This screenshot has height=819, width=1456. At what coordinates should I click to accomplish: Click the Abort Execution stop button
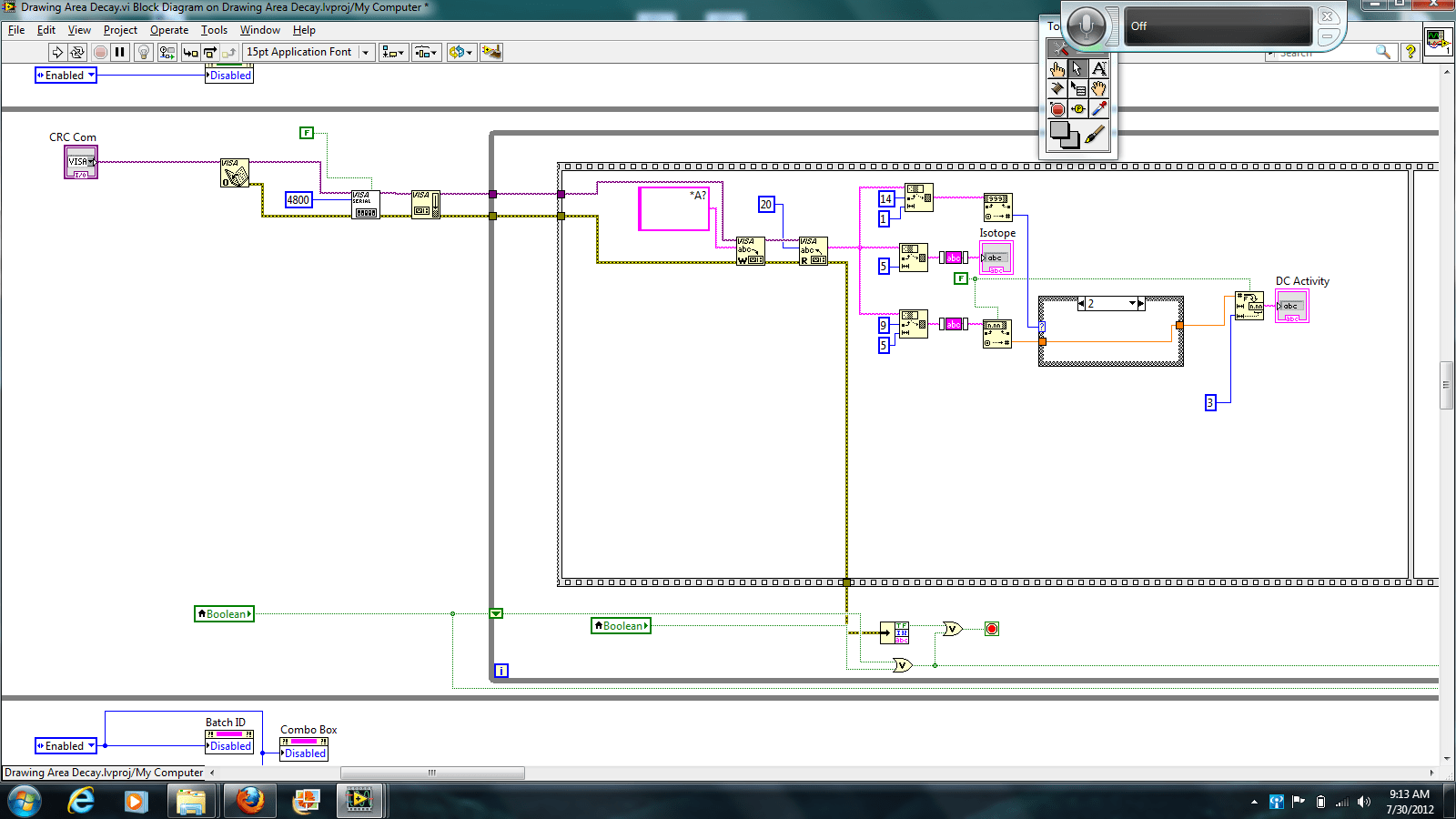(100, 53)
